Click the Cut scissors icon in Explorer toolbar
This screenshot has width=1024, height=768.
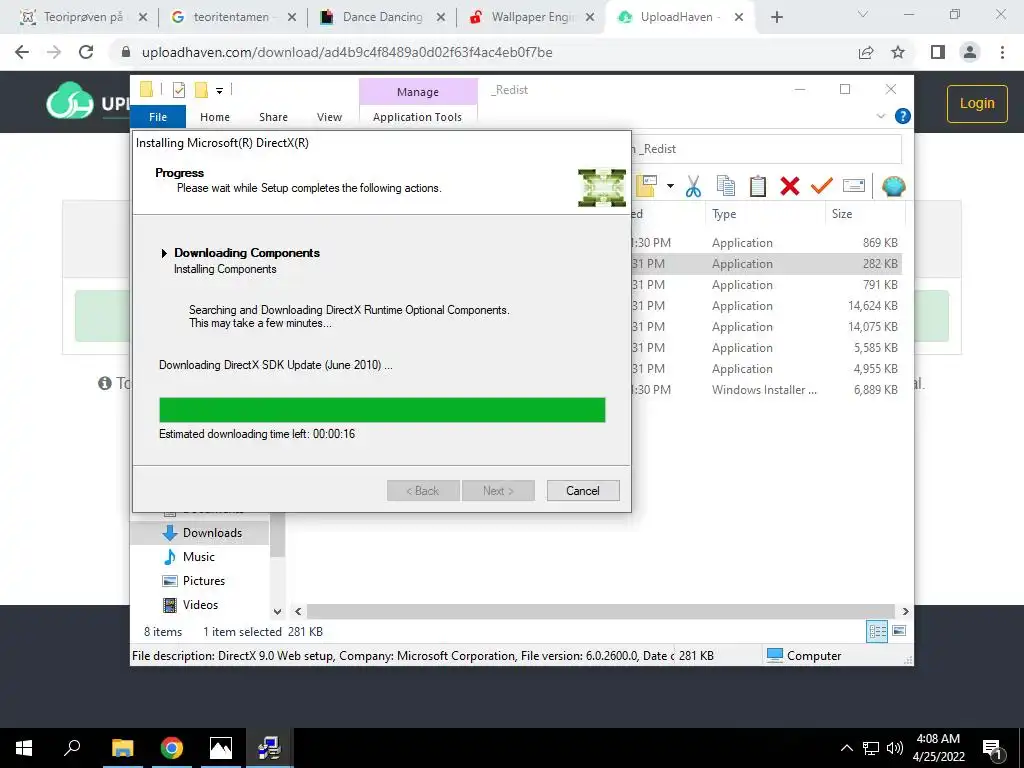pyautogui.click(x=693, y=186)
